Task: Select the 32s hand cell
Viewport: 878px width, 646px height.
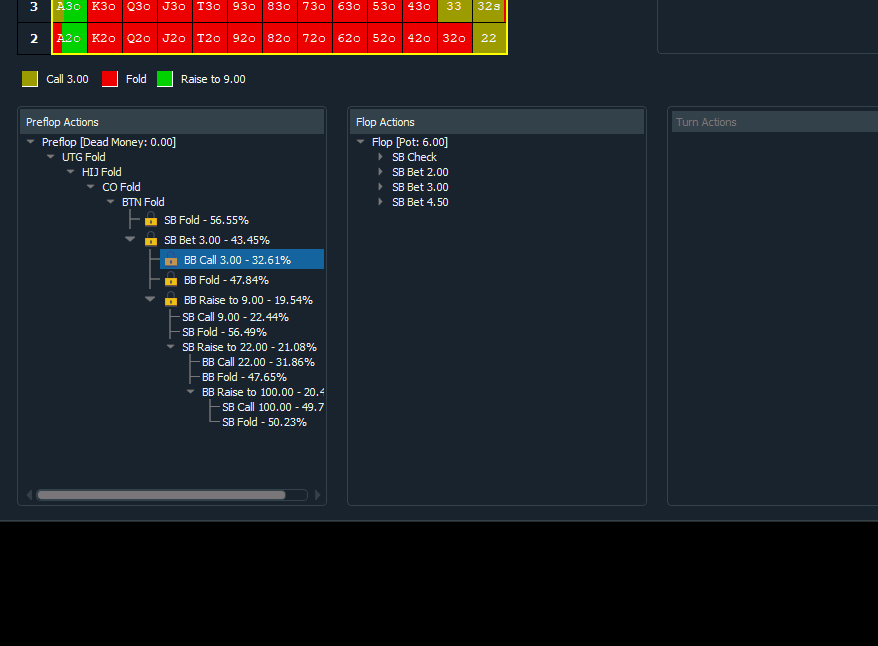Action: (x=489, y=11)
